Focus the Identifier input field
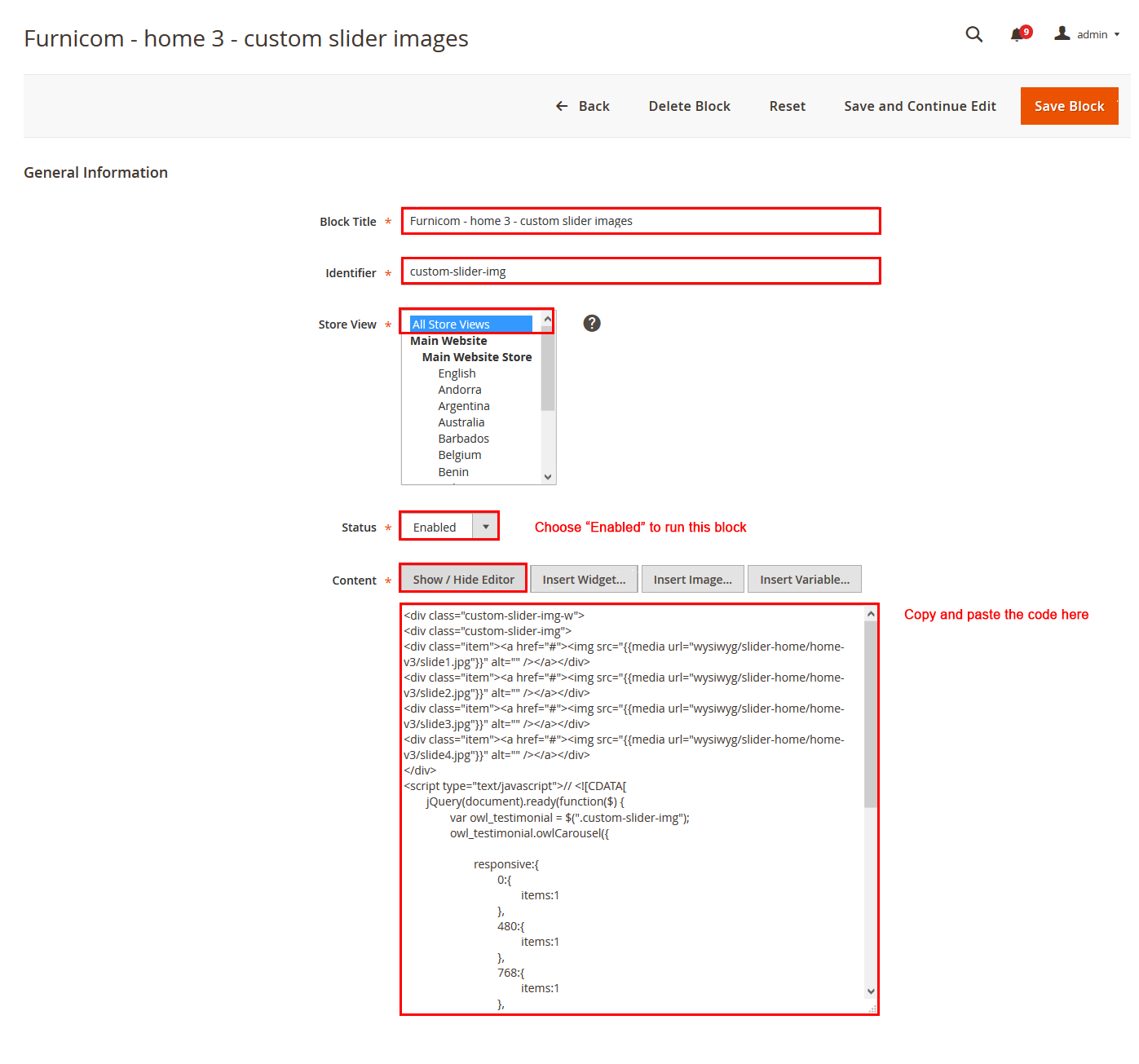Viewport: 1139px width, 1064px height. [x=641, y=272]
